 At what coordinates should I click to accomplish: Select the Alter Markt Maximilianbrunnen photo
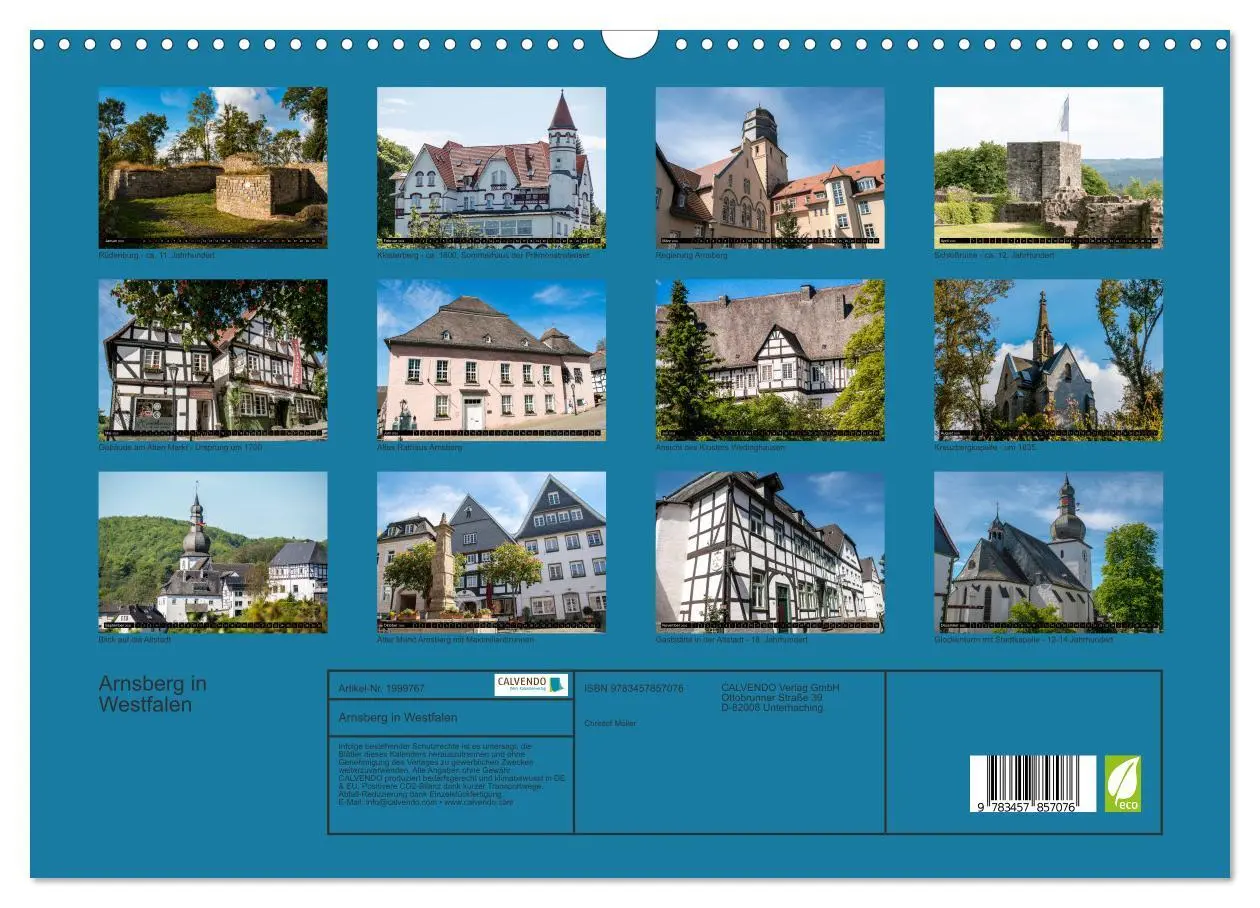click(x=491, y=552)
